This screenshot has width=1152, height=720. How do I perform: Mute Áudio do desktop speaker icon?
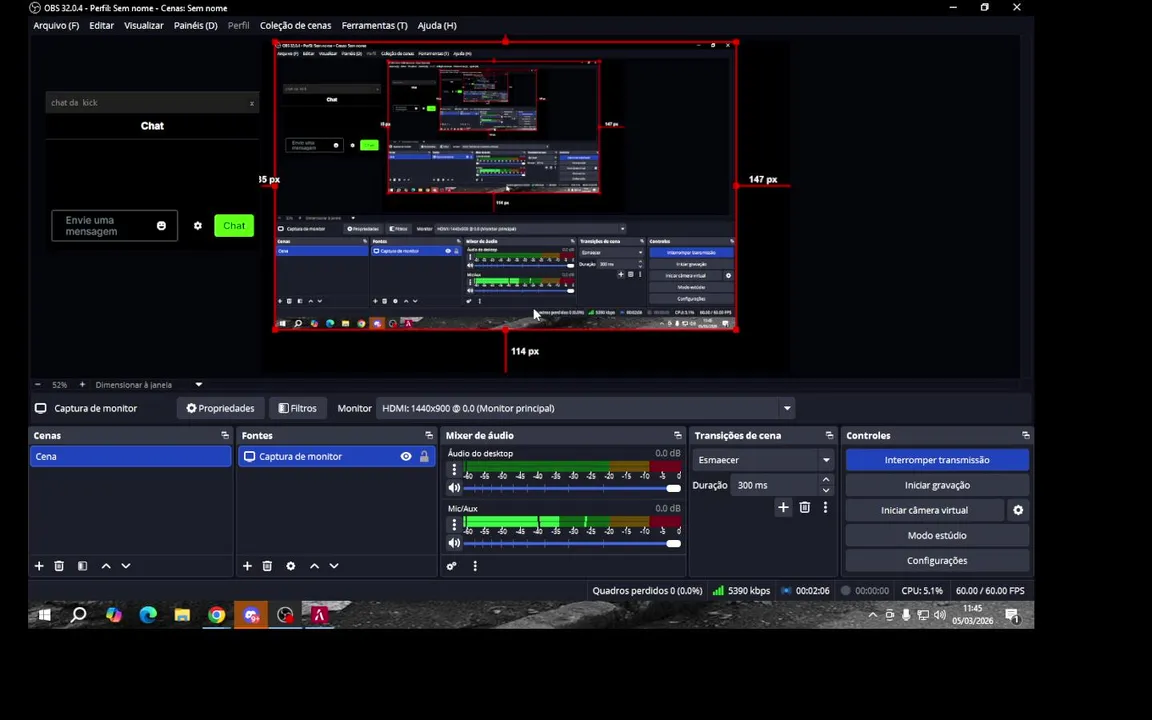pyautogui.click(x=454, y=488)
